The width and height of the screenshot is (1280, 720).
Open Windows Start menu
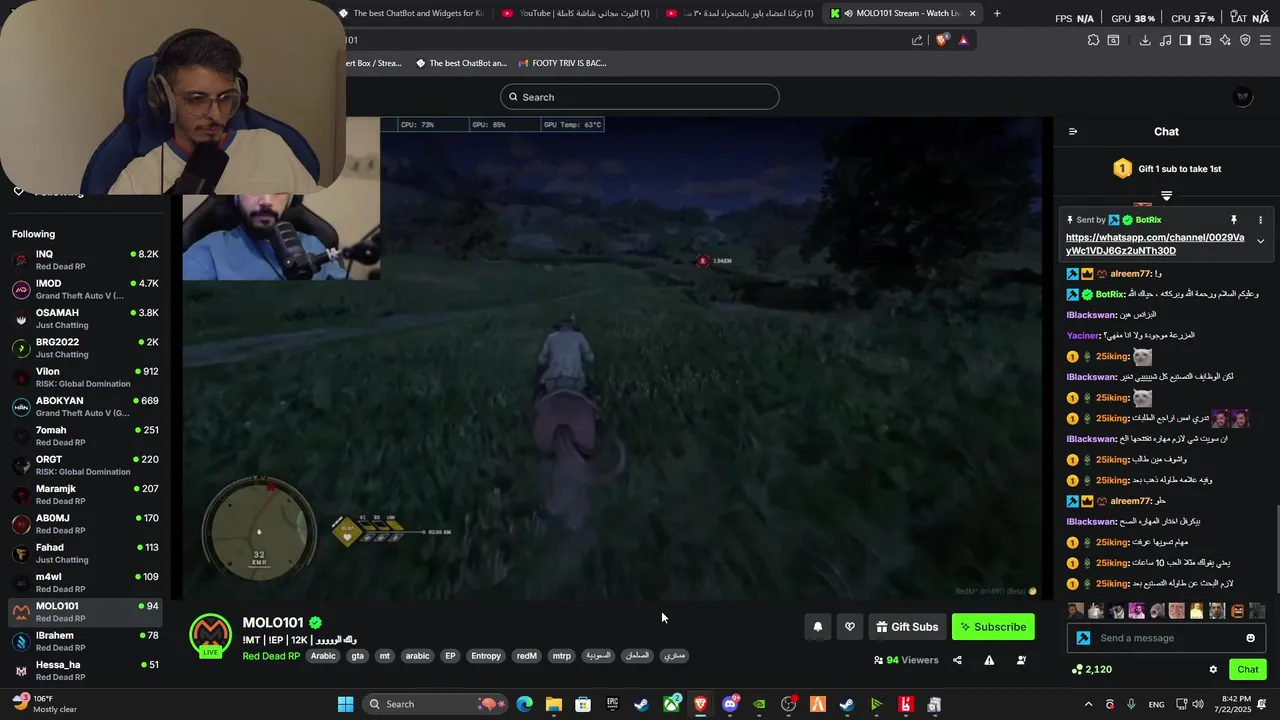[x=345, y=704]
